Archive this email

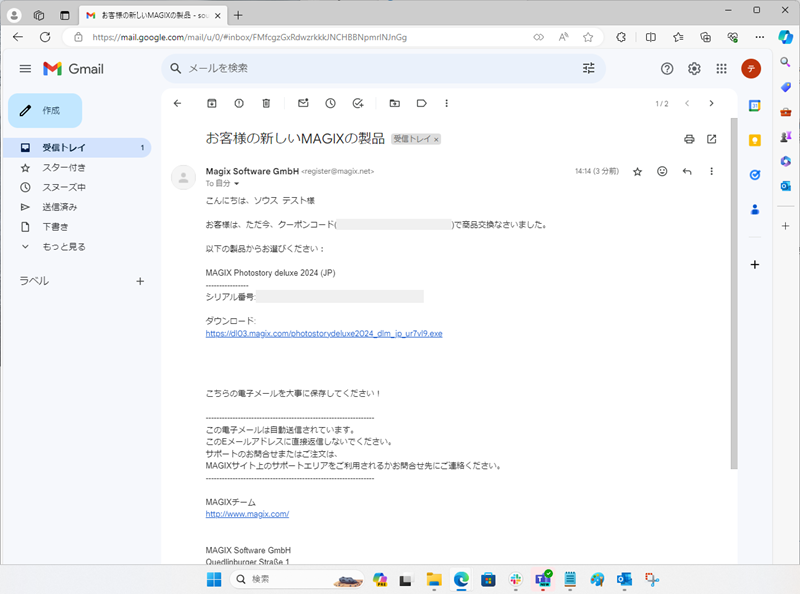point(212,103)
